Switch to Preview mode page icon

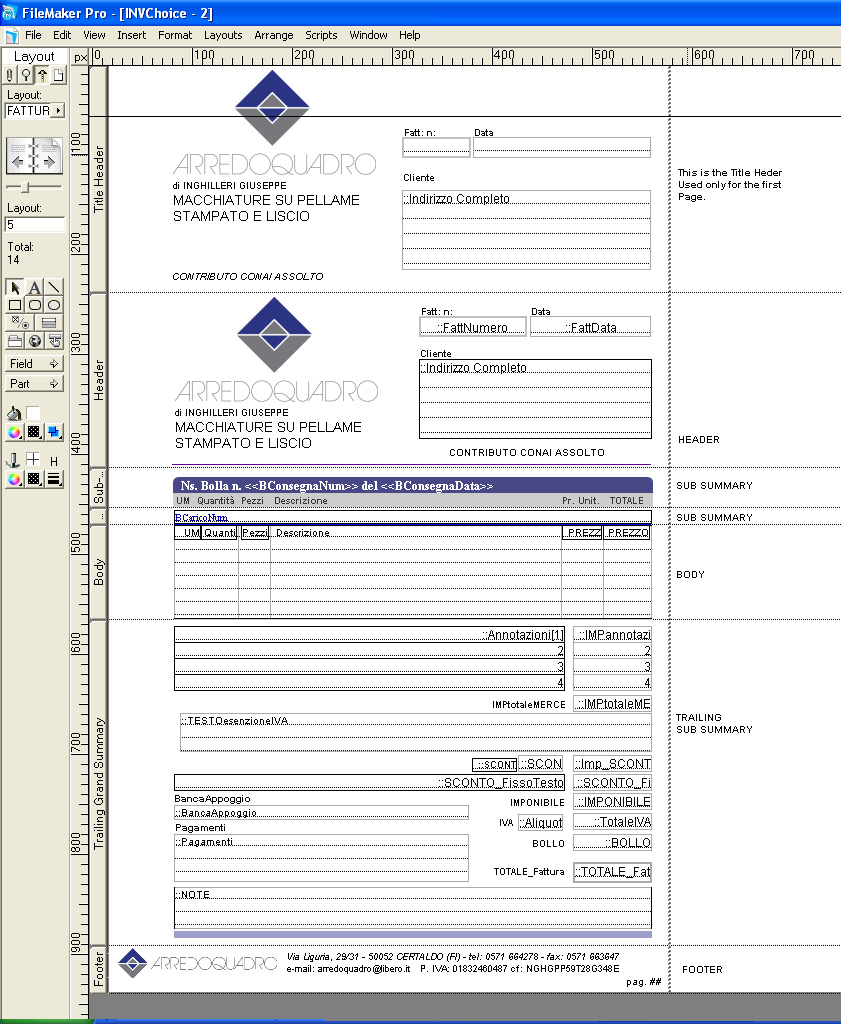click(58, 75)
